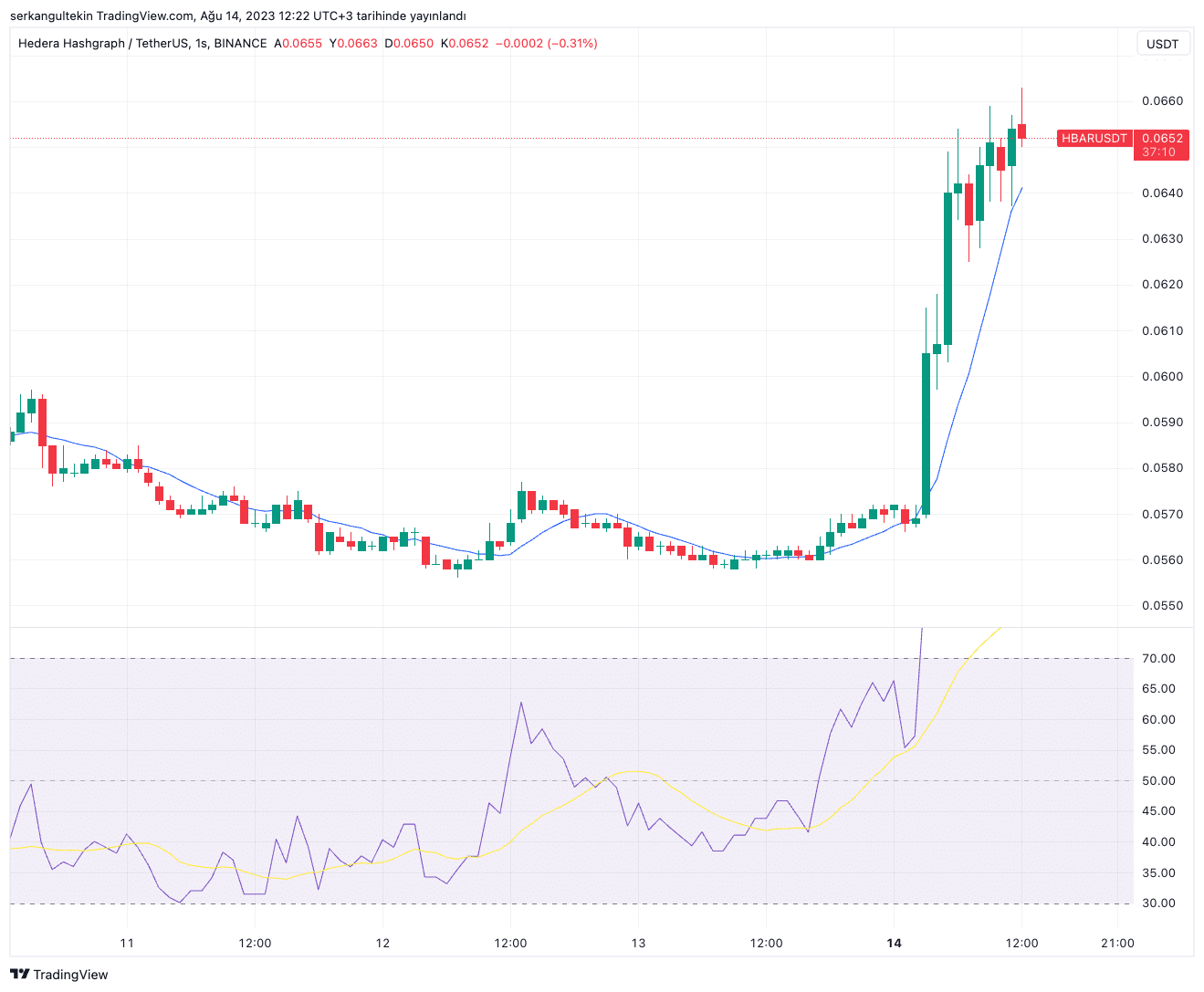Open the USDT currency selector

[1163, 44]
